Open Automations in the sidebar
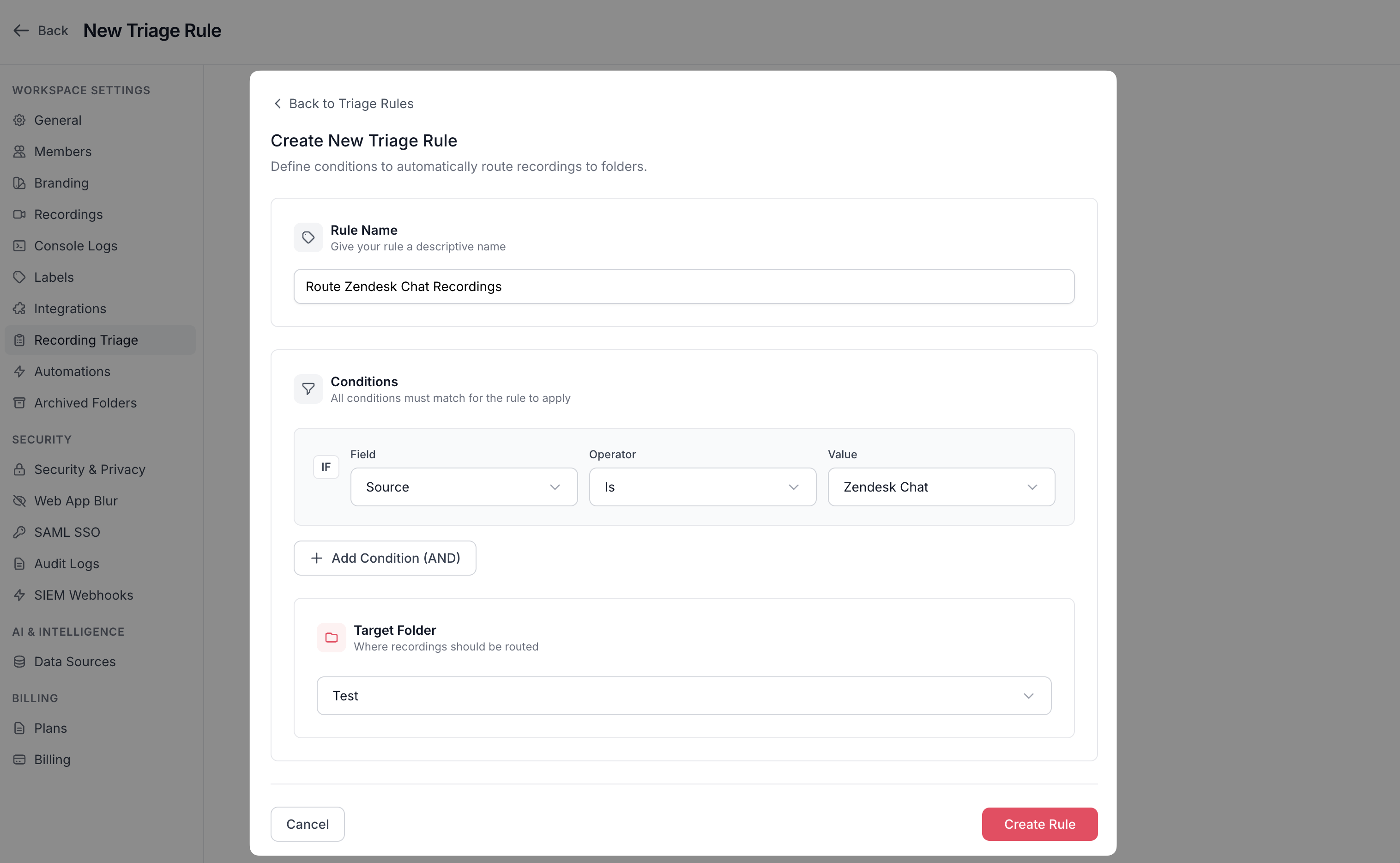 (72, 371)
